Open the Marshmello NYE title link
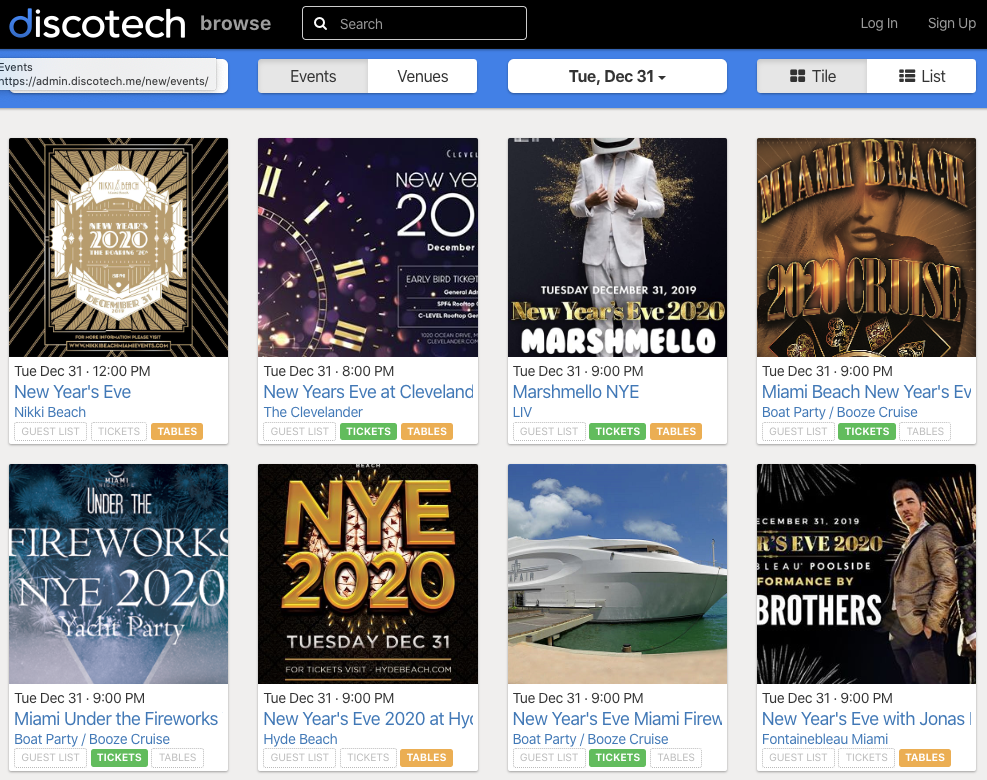The width and height of the screenshot is (987, 780). 575,392
